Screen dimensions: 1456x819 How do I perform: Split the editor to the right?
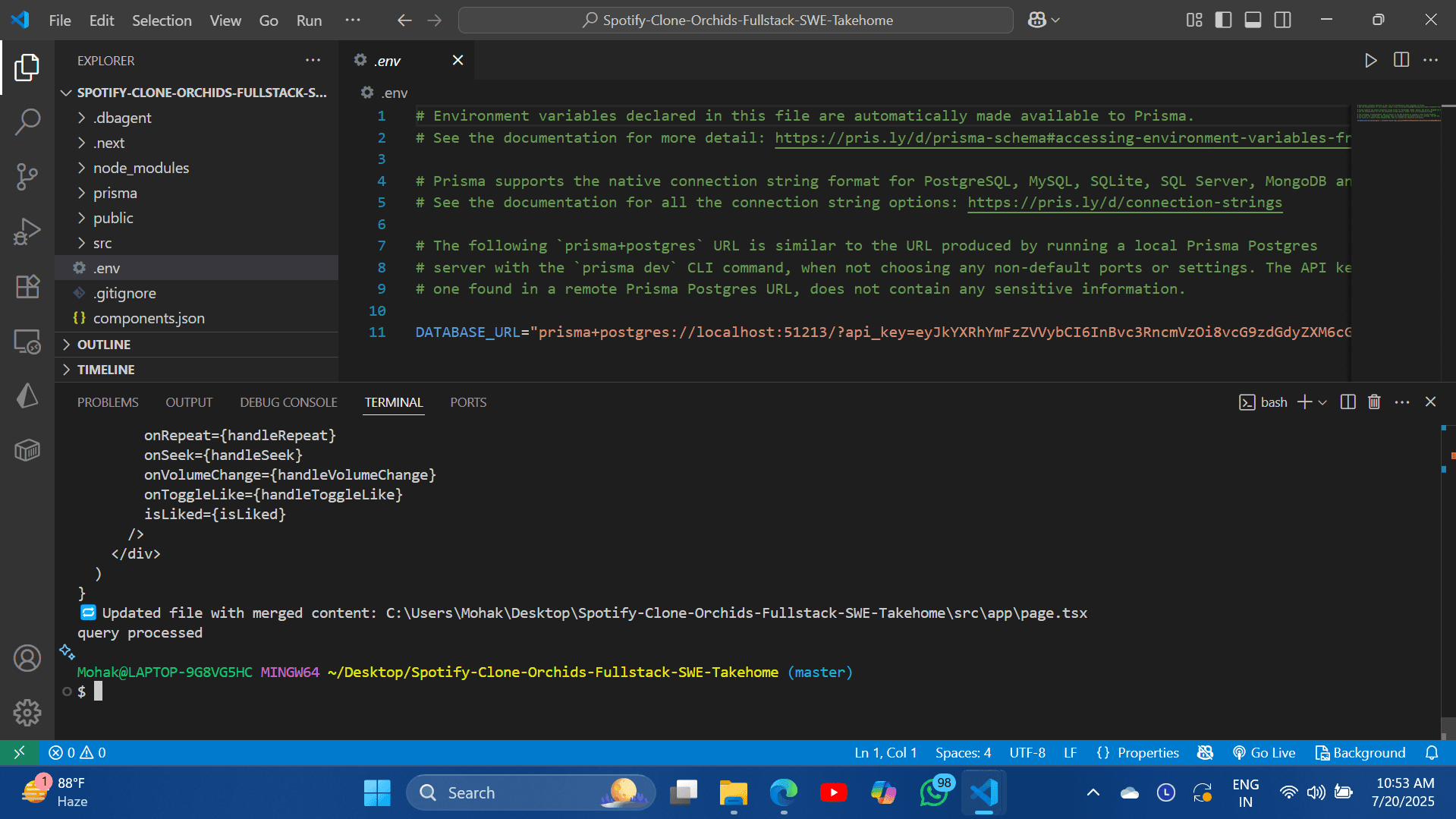1401,61
